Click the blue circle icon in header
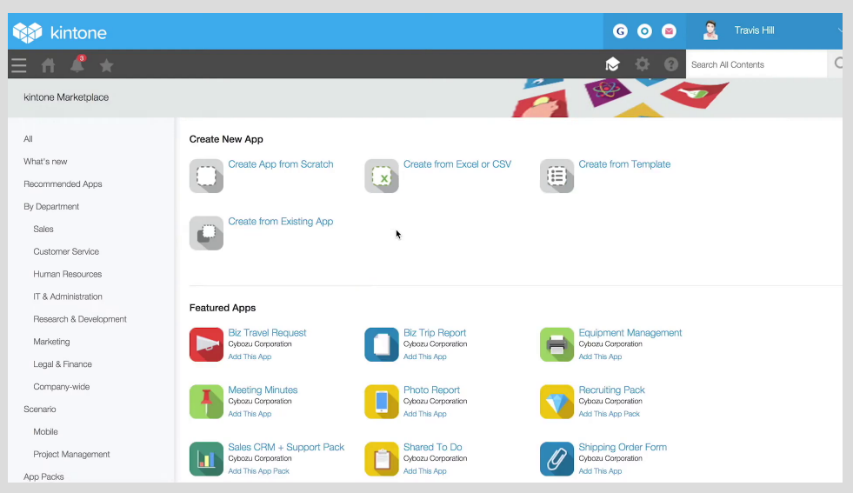The image size is (853, 493). click(x=645, y=31)
